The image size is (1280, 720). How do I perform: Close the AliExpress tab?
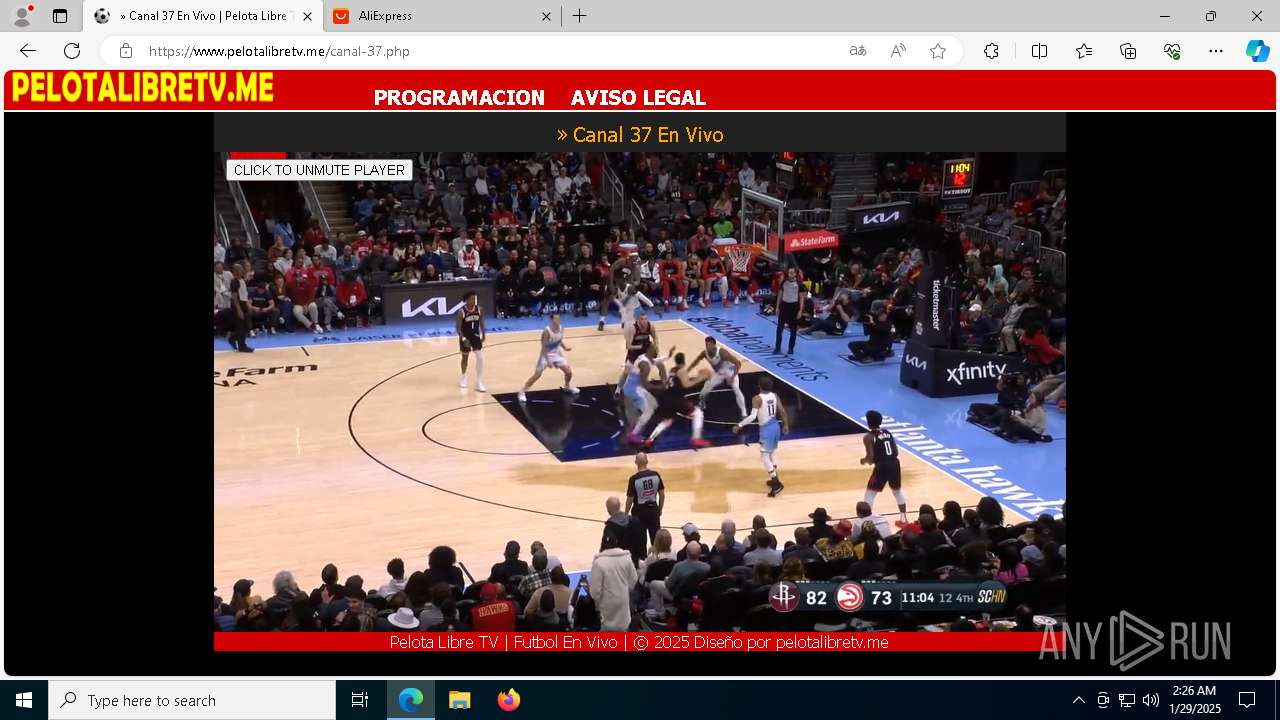(x=546, y=16)
